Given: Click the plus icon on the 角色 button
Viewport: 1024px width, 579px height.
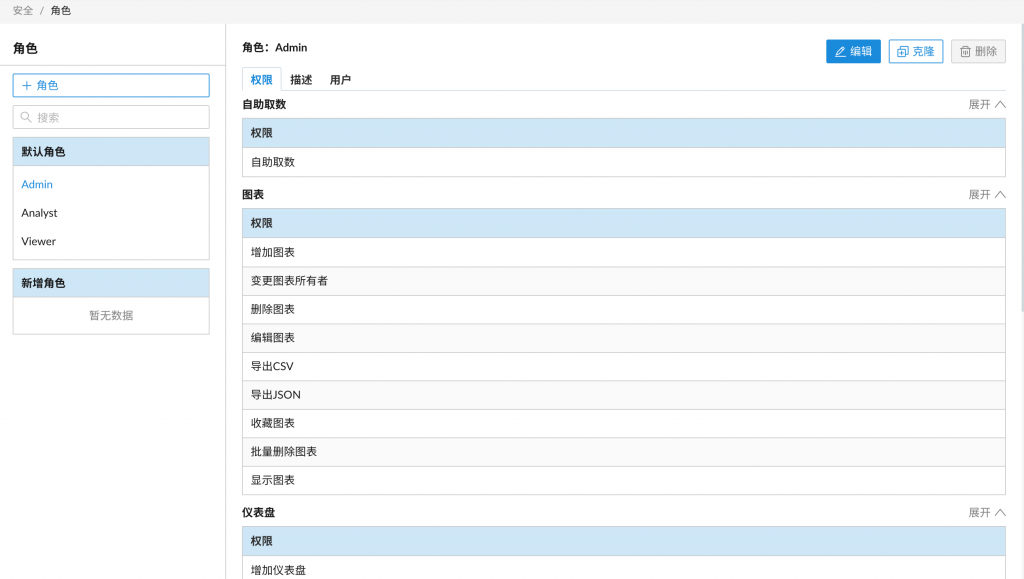Looking at the screenshot, I should click(27, 86).
